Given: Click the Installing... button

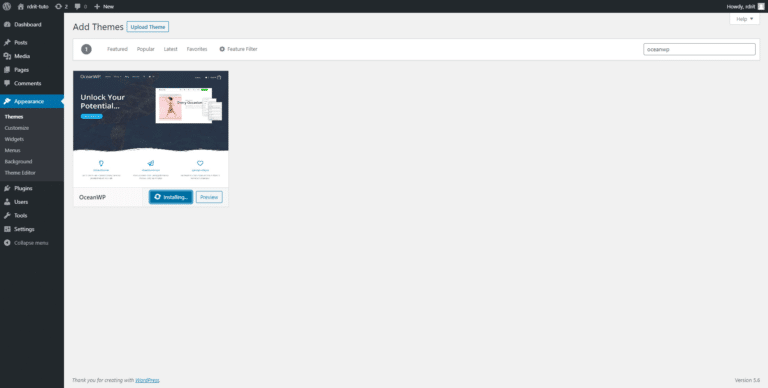Looking at the screenshot, I should (170, 197).
